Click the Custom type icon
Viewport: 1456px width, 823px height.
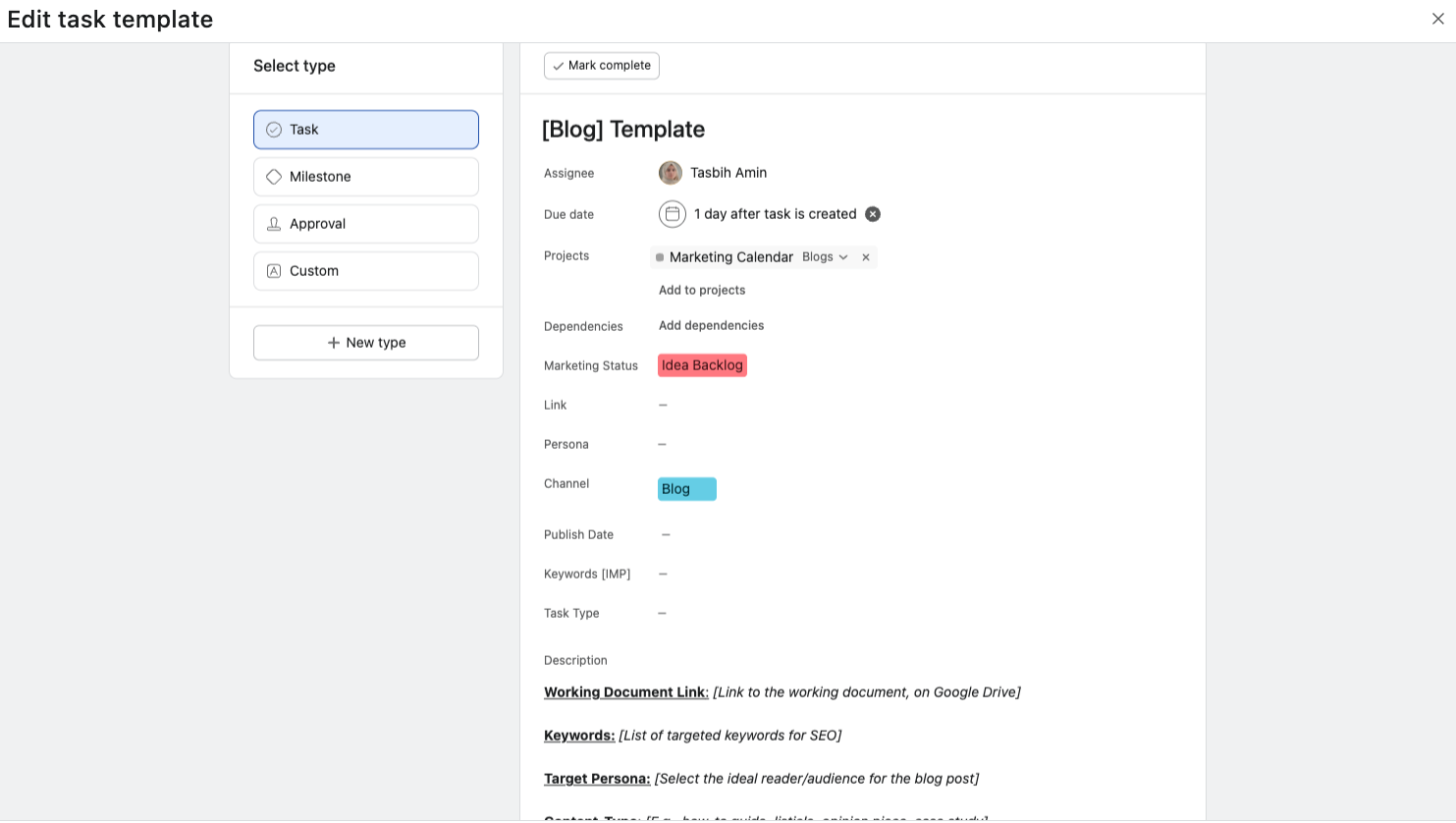click(274, 270)
